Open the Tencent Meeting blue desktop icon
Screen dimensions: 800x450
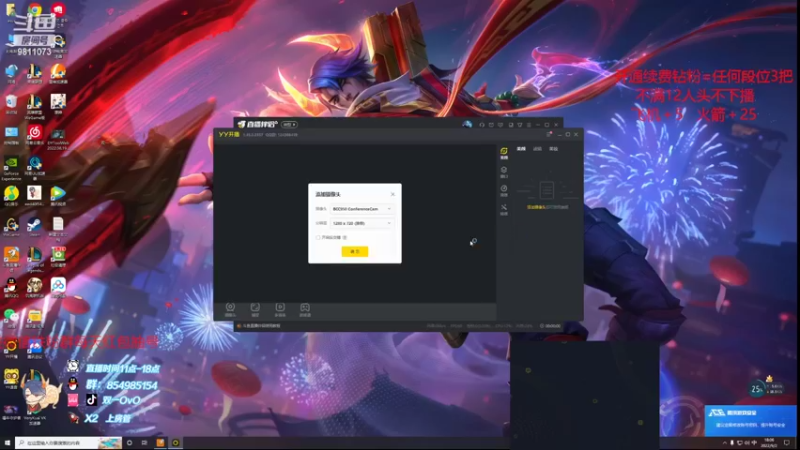[x=34, y=348]
